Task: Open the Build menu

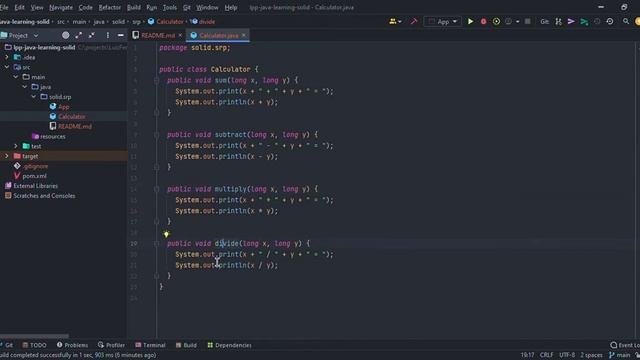Action: point(133,7)
